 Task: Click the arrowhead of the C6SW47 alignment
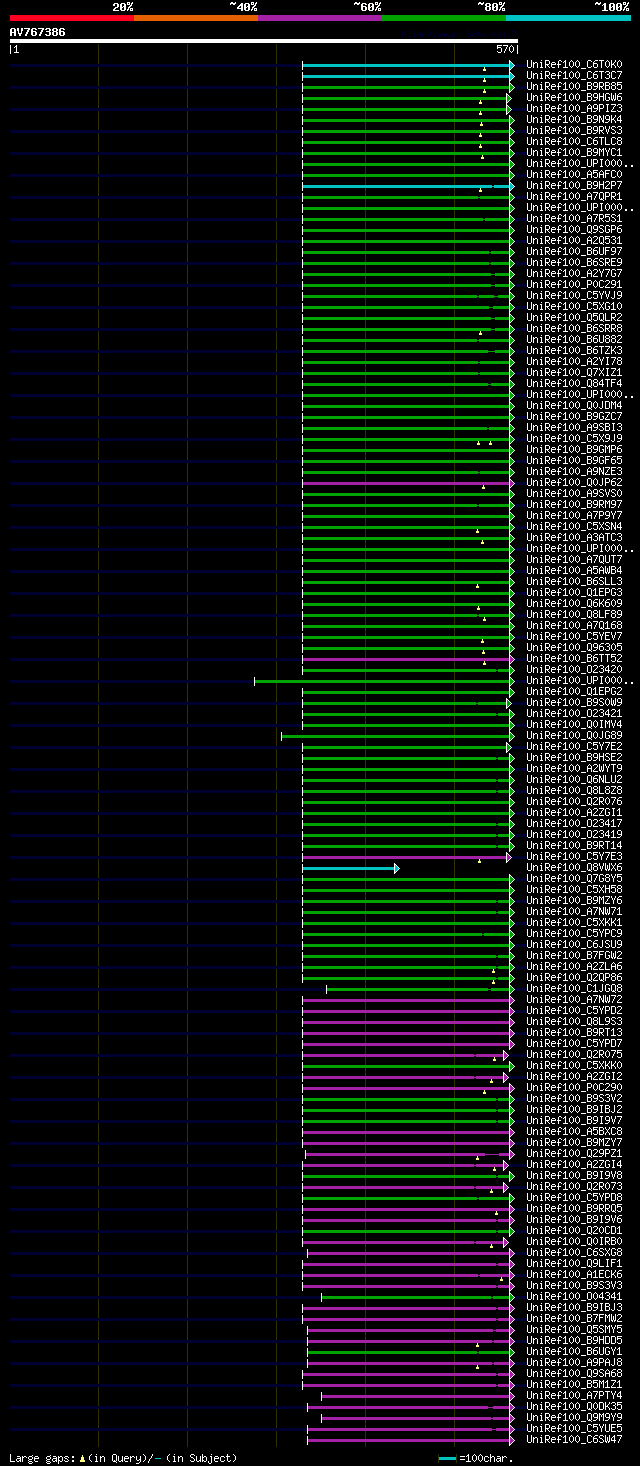pos(512,1440)
